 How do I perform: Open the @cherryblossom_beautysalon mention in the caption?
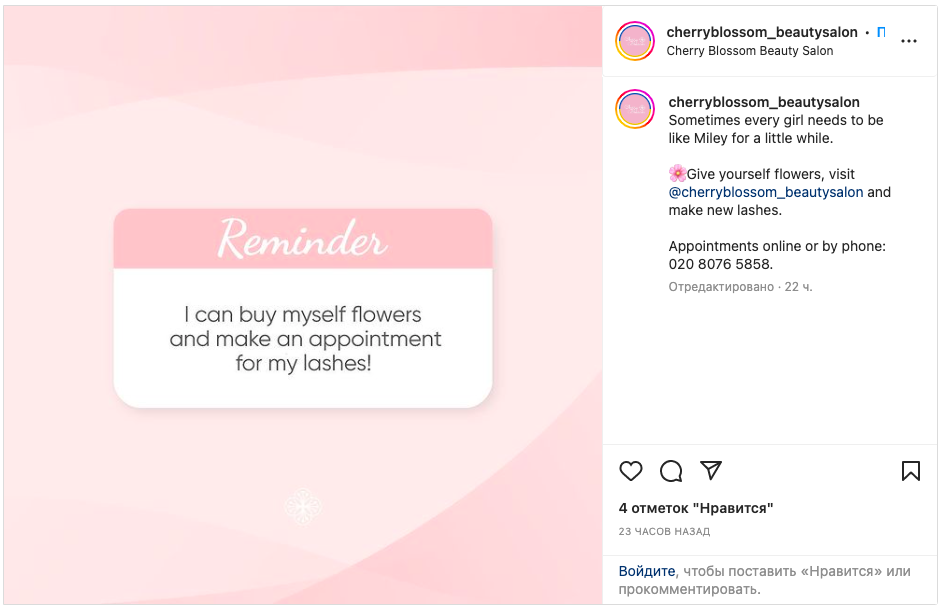tap(765, 192)
